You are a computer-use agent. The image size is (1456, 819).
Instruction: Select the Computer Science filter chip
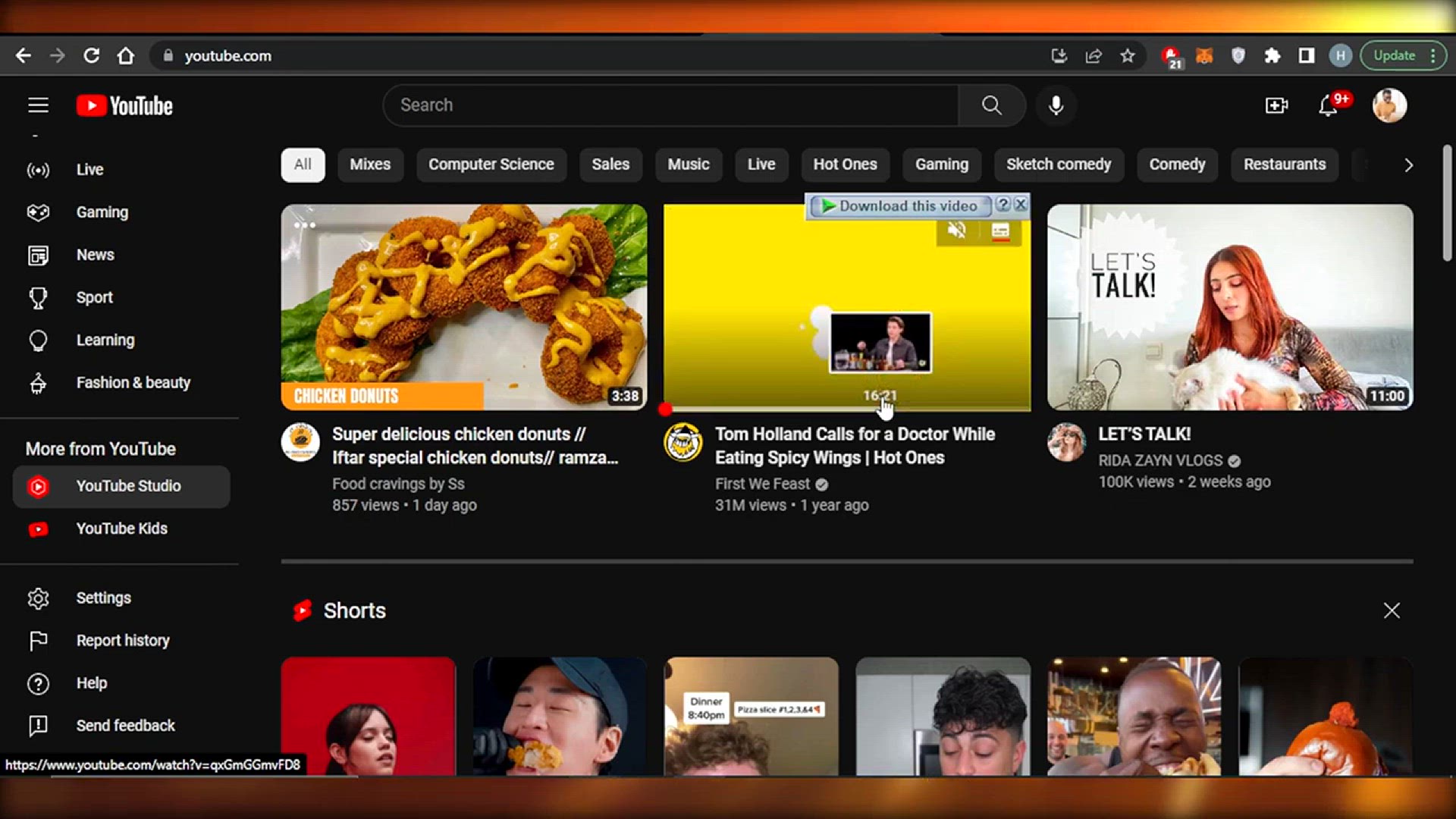pos(491,165)
